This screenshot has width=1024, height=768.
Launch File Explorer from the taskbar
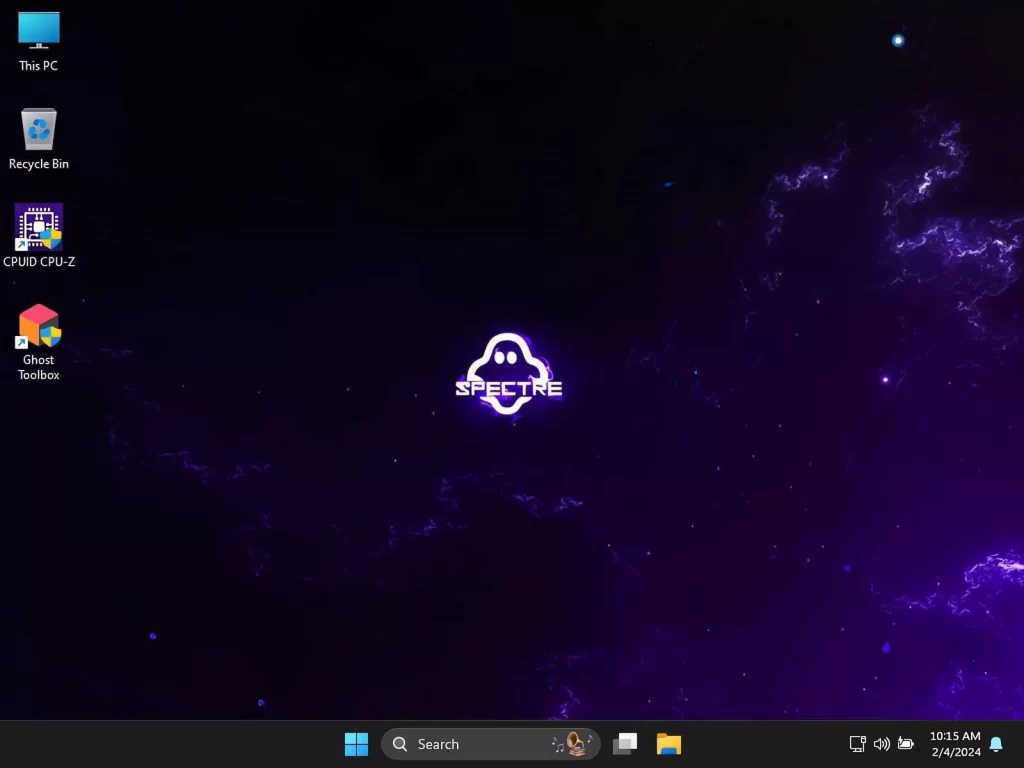[x=668, y=744]
